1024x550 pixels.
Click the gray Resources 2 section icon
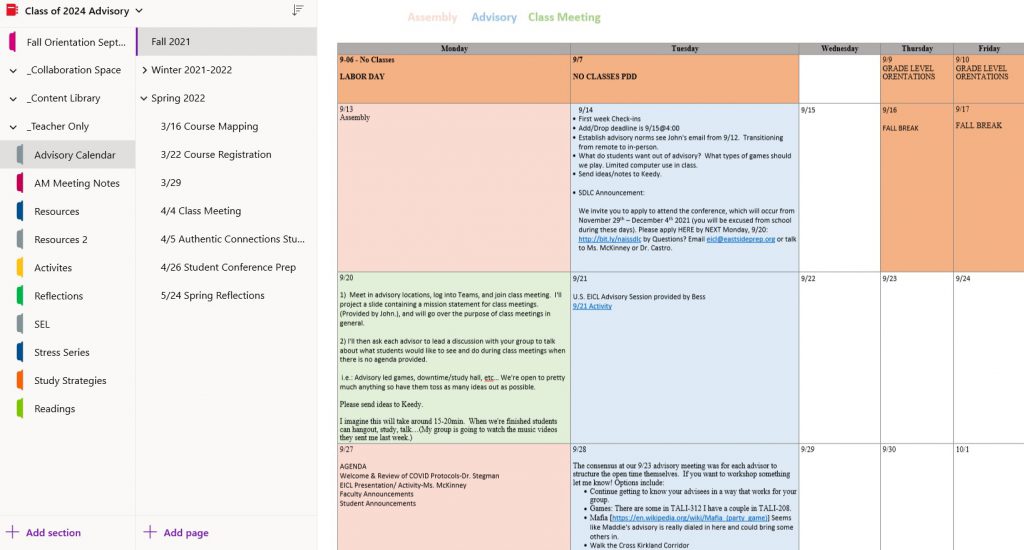click(20, 240)
